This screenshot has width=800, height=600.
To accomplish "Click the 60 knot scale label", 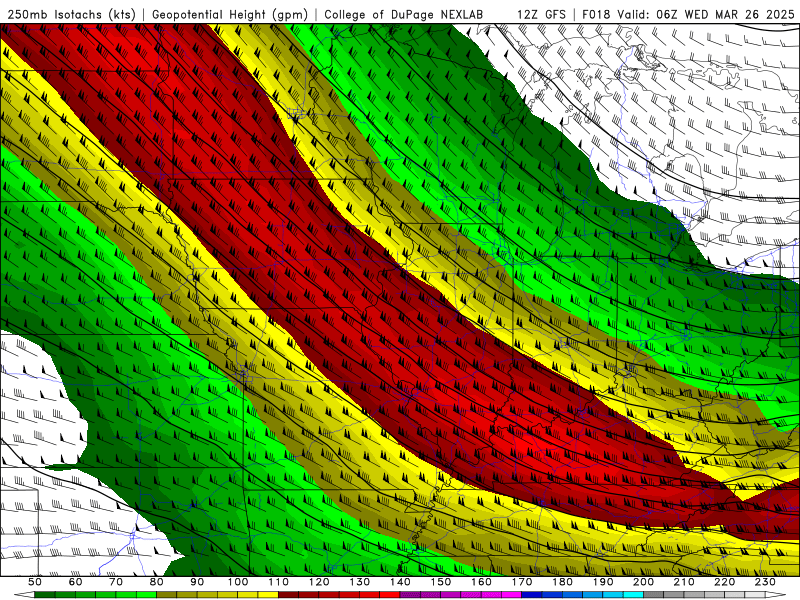I will click(x=76, y=582).
